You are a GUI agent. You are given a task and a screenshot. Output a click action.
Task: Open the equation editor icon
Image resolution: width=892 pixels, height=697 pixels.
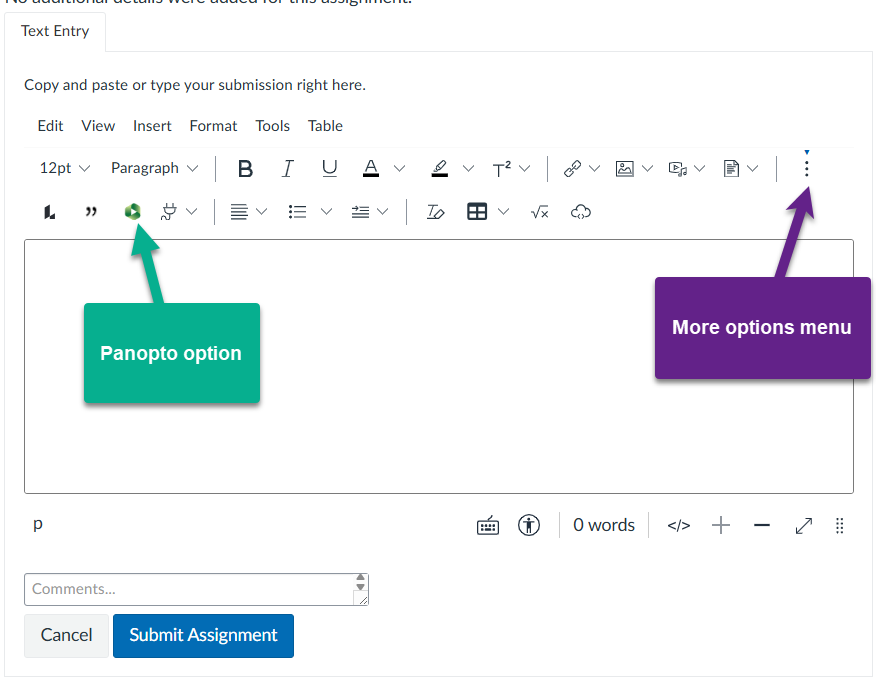pos(539,212)
